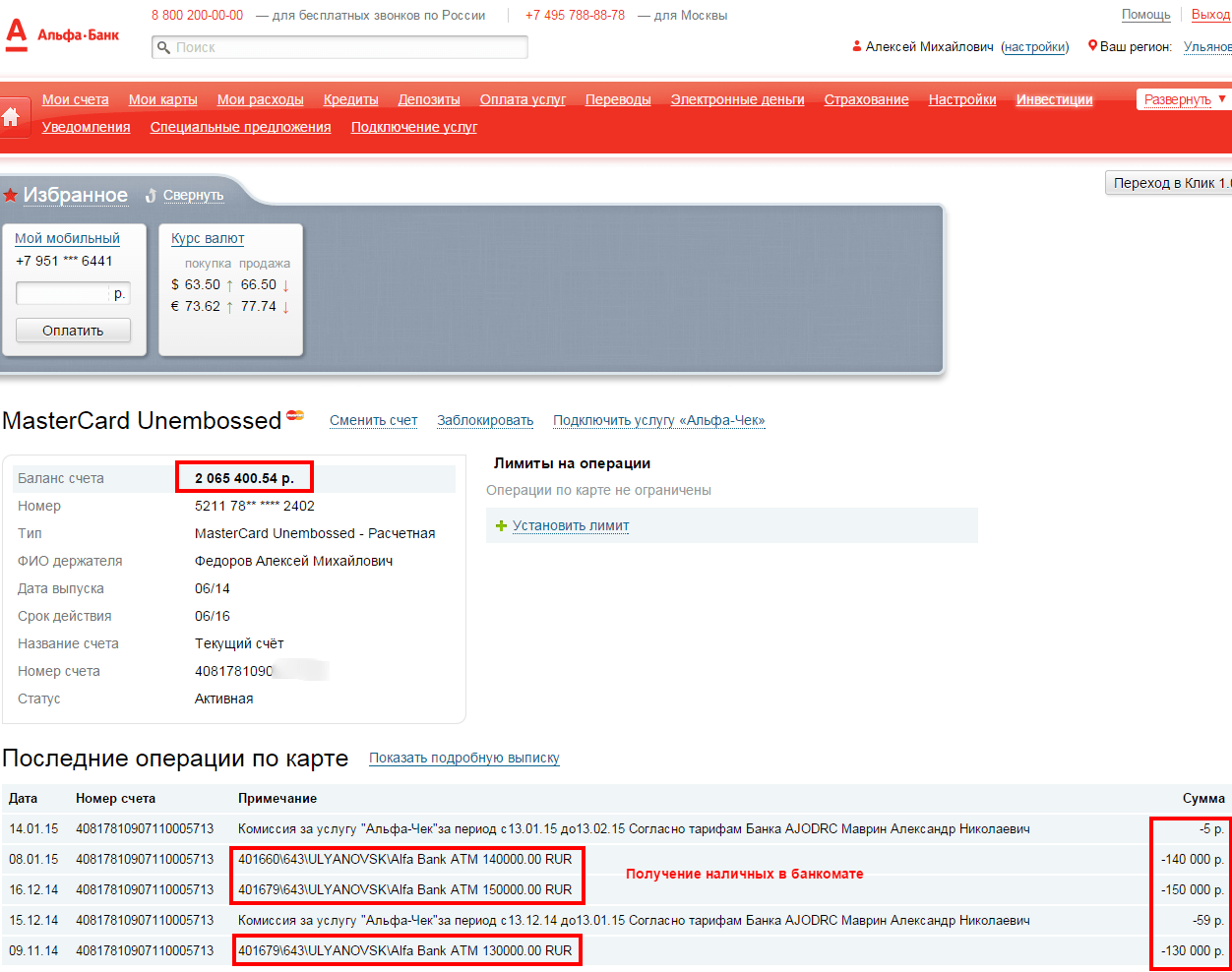Click phone number 8 800 200-00-00
1232x972 pixels.
click(x=197, y=15)
